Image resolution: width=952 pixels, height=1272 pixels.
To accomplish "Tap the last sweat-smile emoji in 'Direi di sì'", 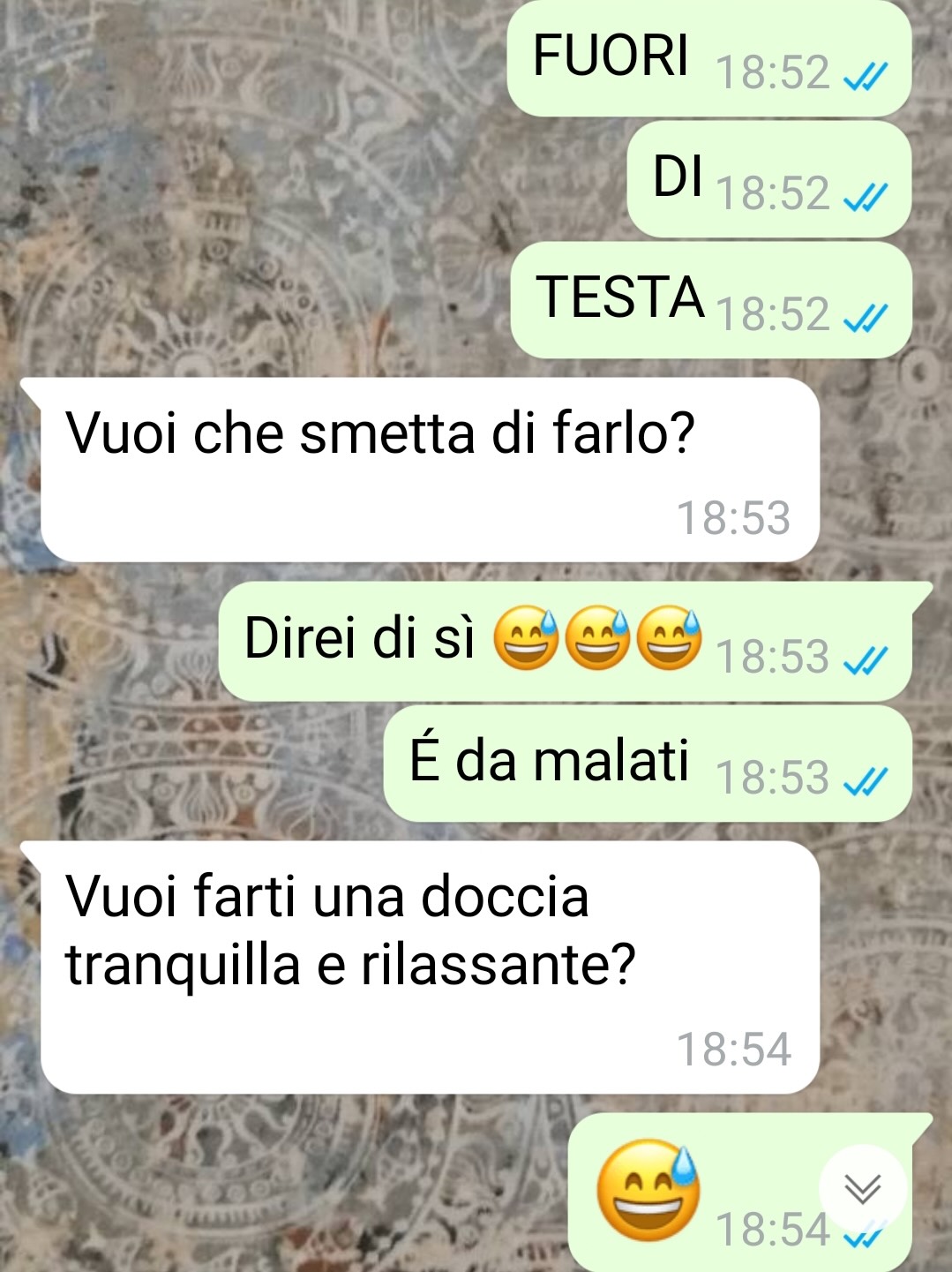I will click(x=669, y=638).
